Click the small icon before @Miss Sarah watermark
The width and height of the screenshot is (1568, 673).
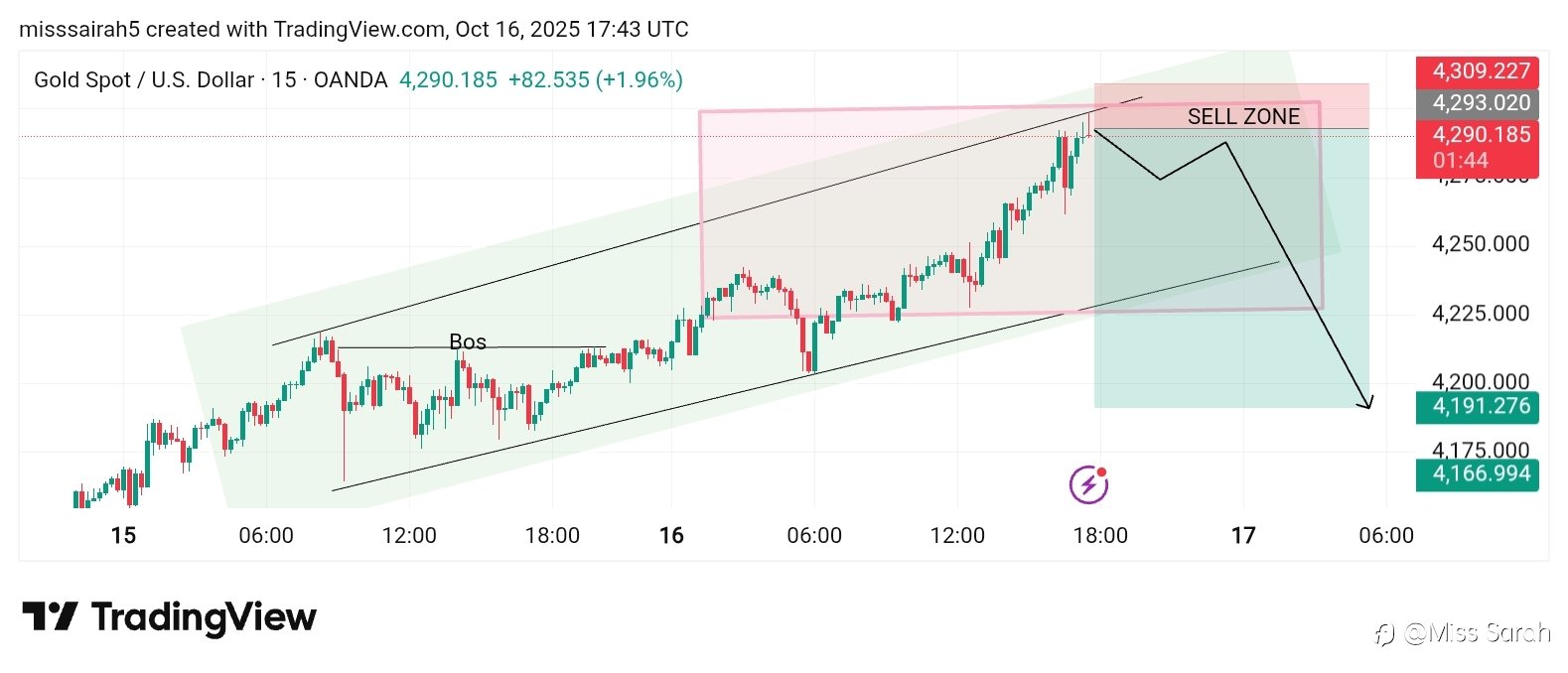pyautogui.click(x=1384, y=633)
